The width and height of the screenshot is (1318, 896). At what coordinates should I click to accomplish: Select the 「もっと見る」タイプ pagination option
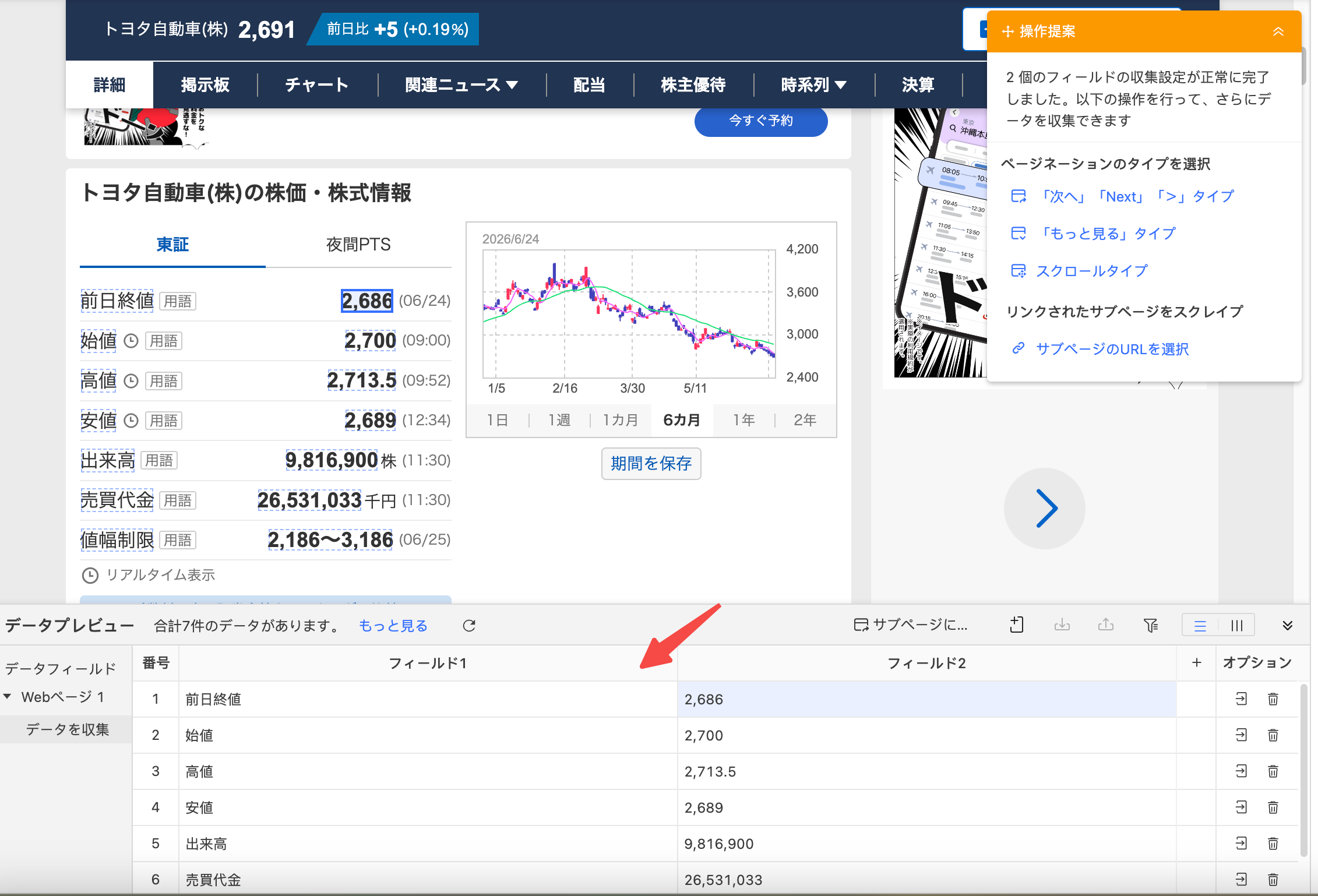point(1093,234)
